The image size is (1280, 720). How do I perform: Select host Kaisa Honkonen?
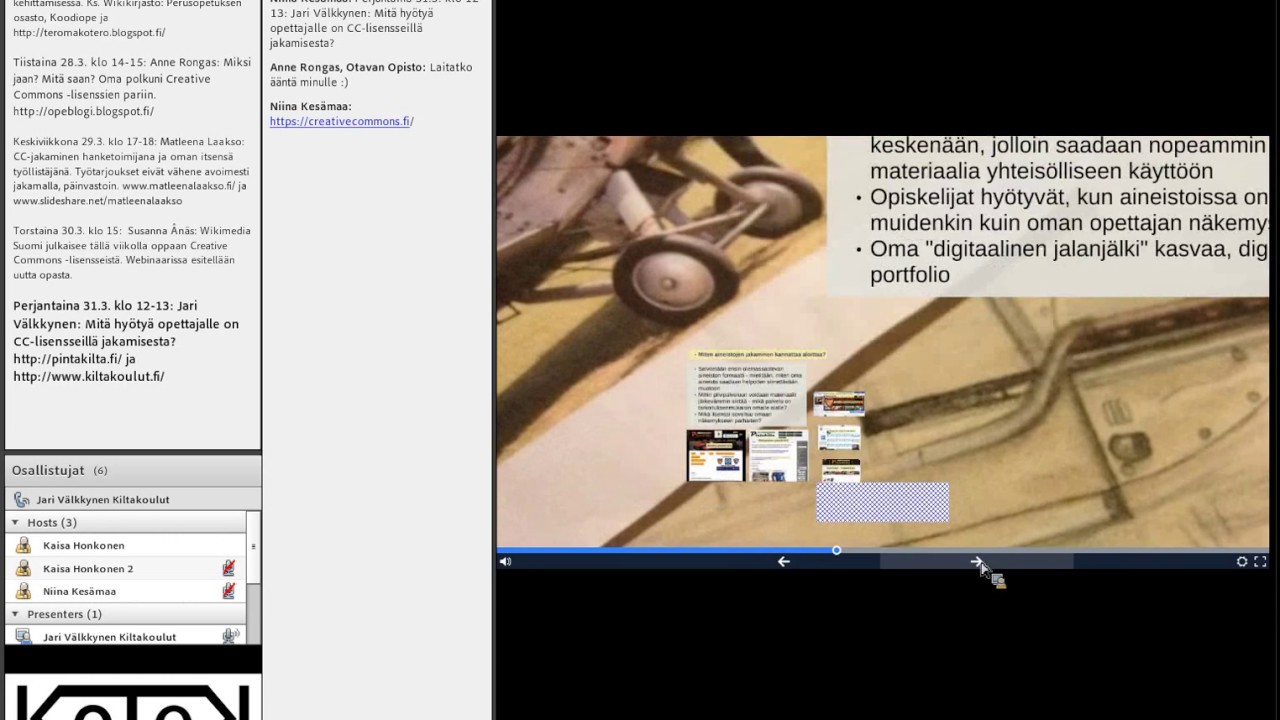126,545
